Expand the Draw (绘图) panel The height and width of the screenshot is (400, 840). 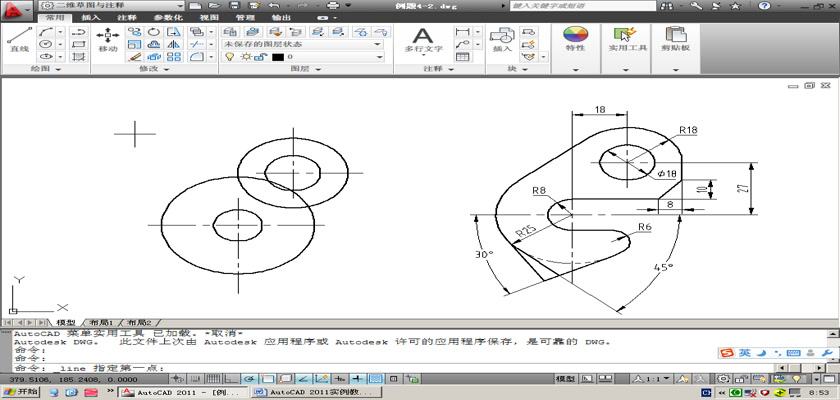click(46, 69)
